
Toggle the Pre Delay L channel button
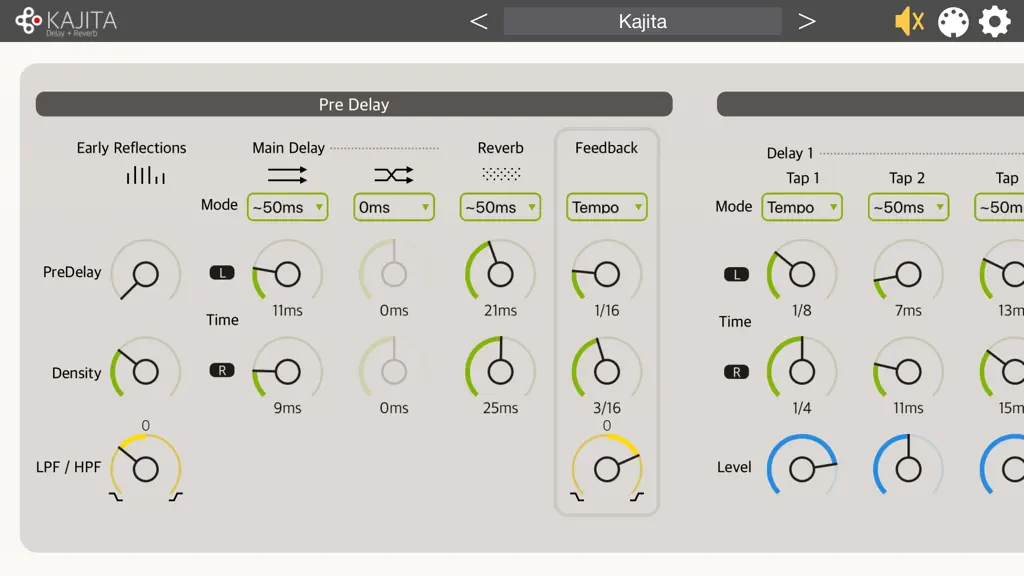click(x=222, y=272)
